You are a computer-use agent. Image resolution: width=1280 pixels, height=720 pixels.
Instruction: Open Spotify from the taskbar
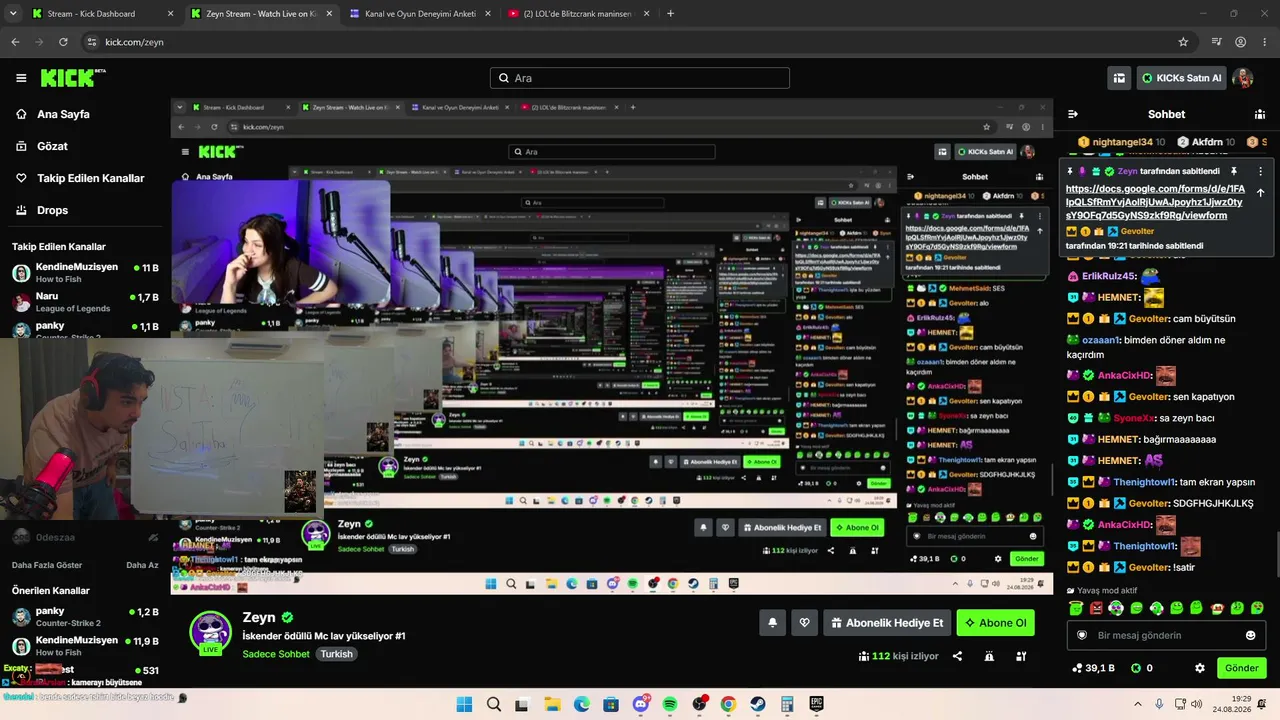[x=670, y=704]
